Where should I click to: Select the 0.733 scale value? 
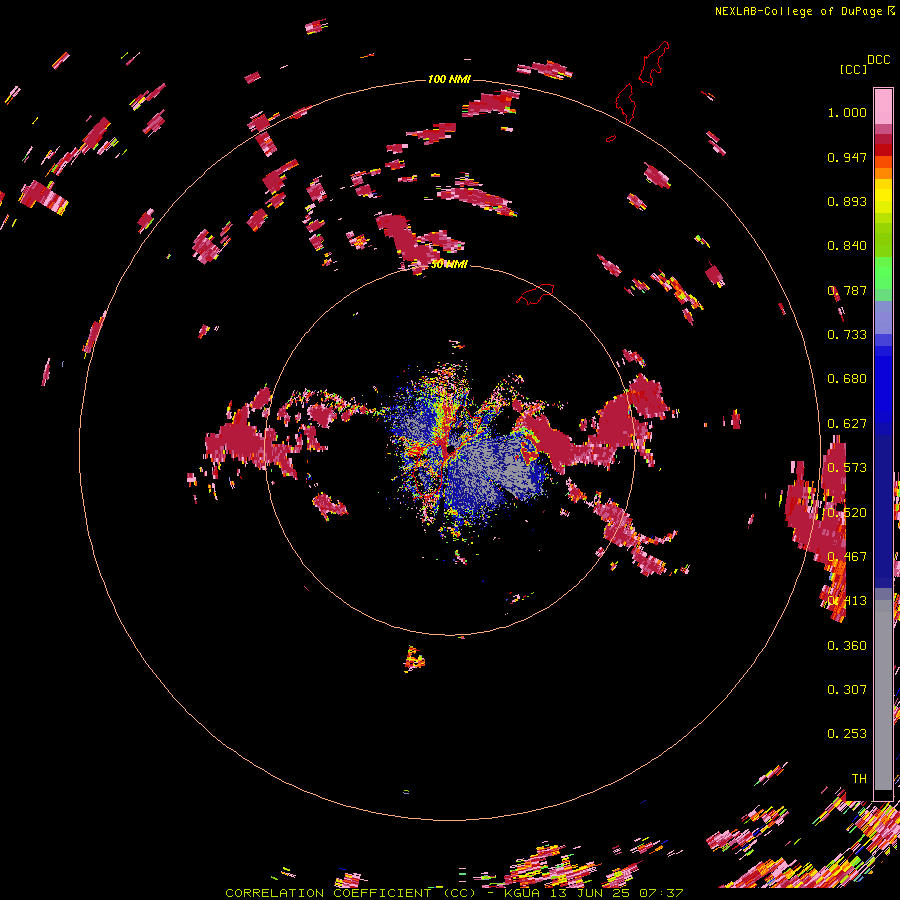click(847, 335)
